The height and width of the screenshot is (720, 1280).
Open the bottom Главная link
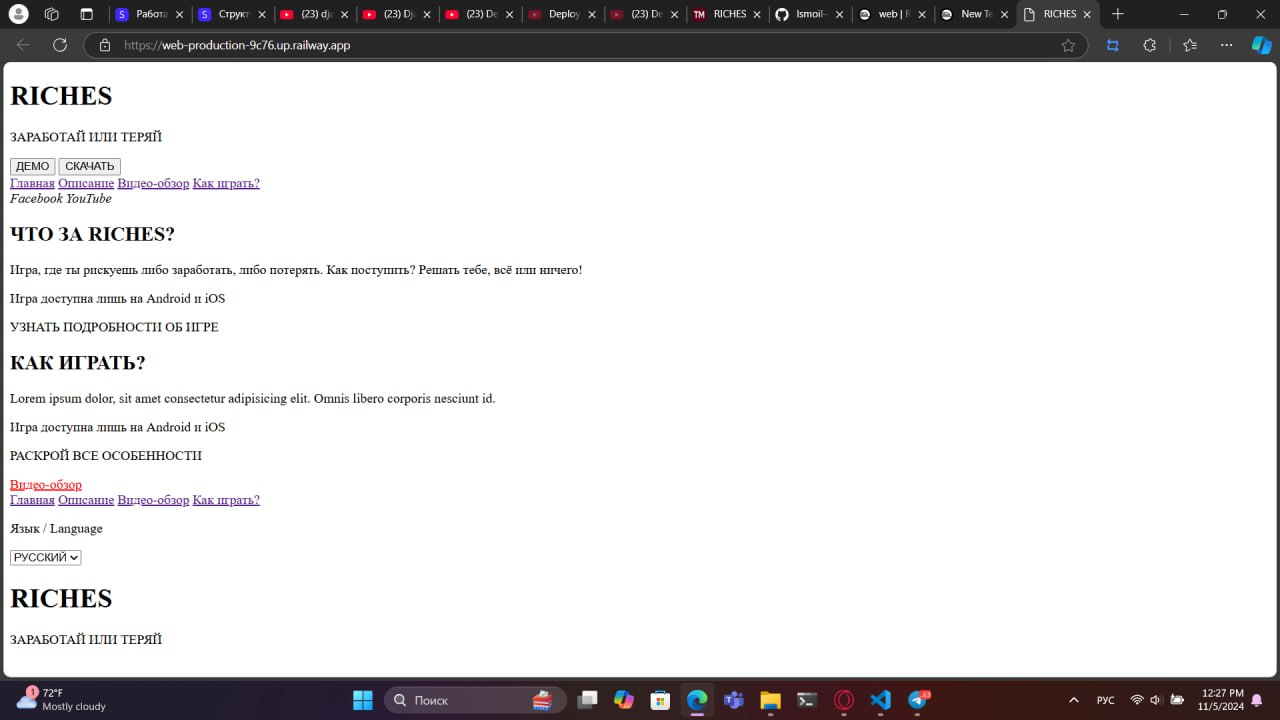tap(32, 500)
